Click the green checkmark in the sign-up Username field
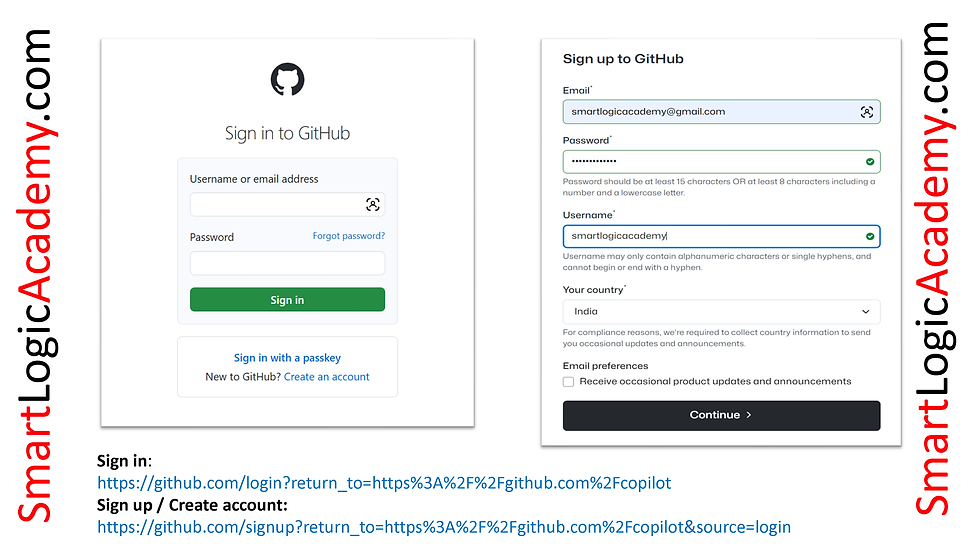980x551 pixels. (x=870, y=236)
